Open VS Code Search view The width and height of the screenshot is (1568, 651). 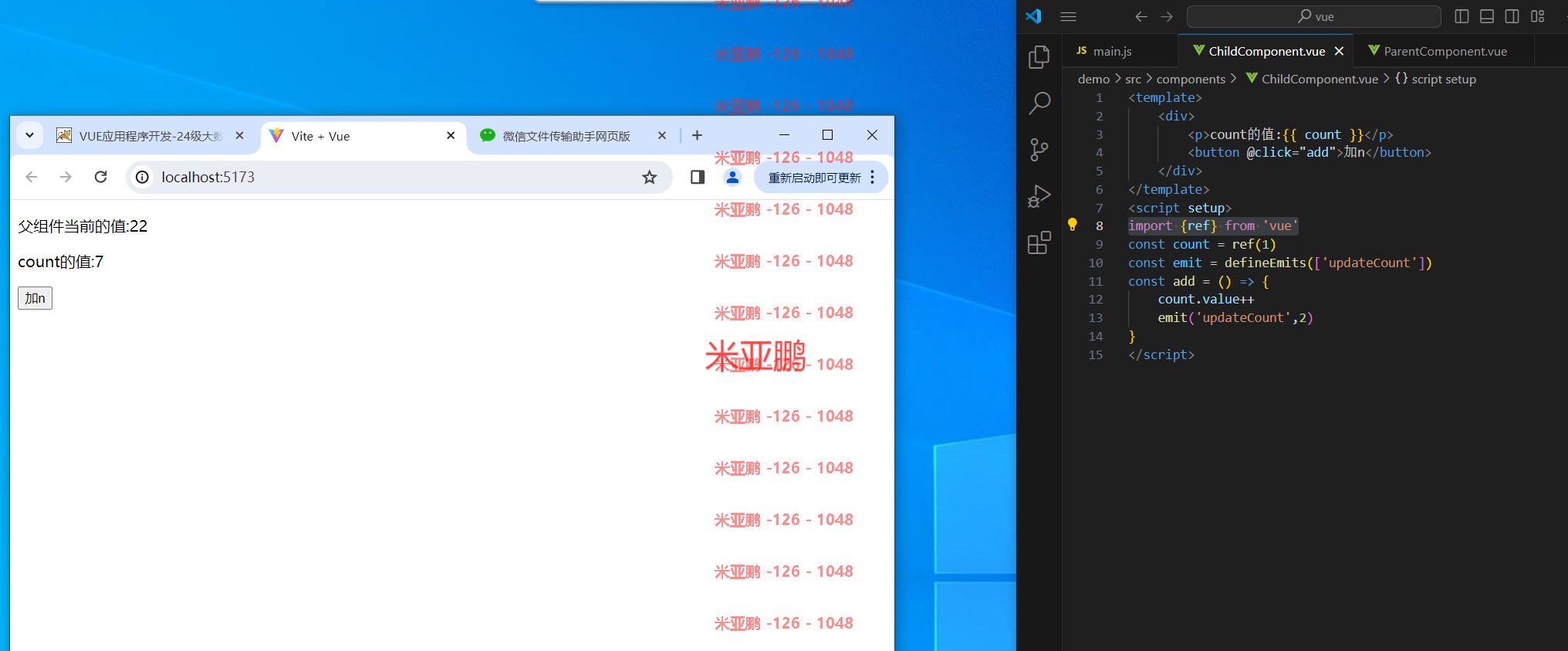(x=1039, y=103)
